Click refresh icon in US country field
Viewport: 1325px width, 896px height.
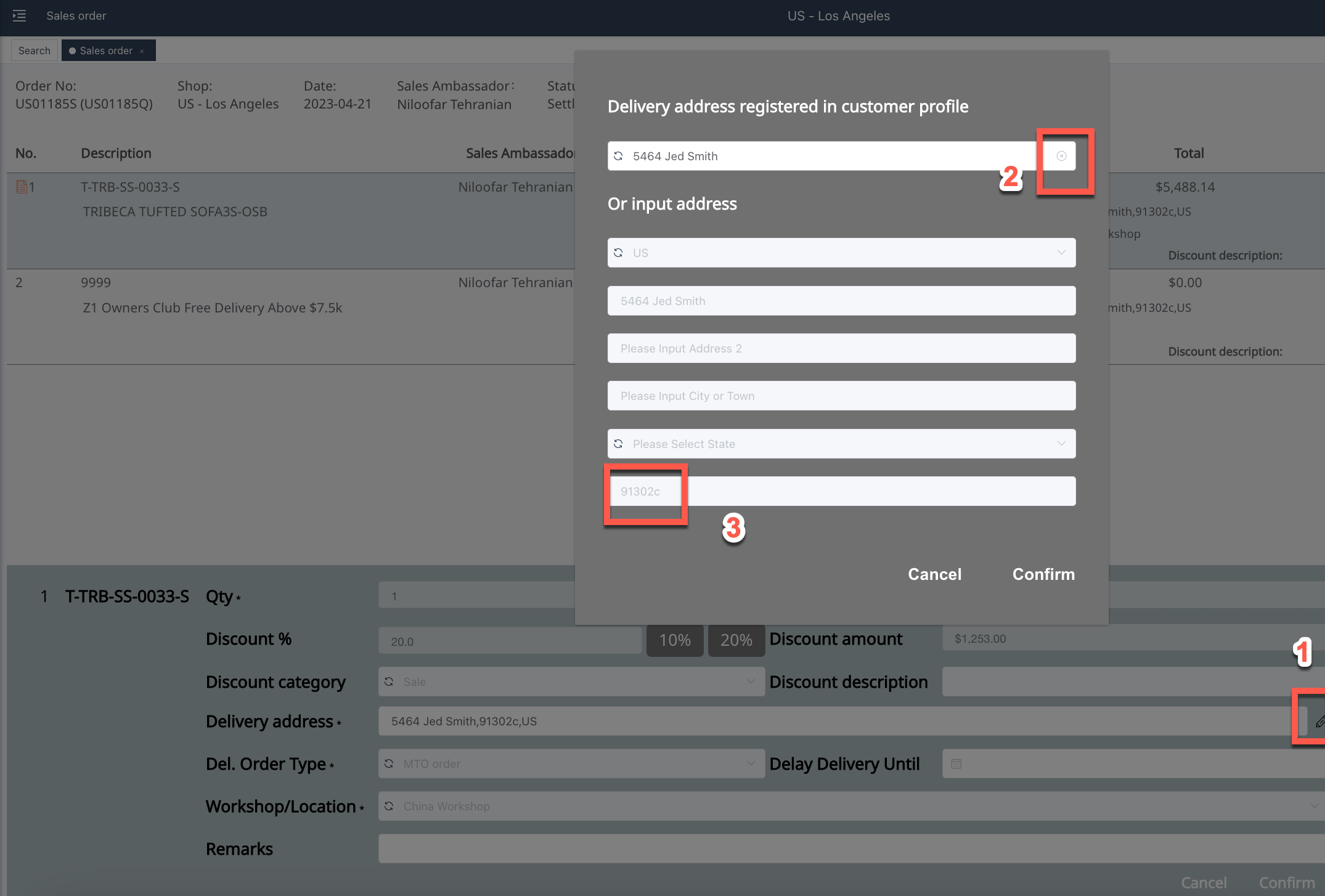pos(618,253)
